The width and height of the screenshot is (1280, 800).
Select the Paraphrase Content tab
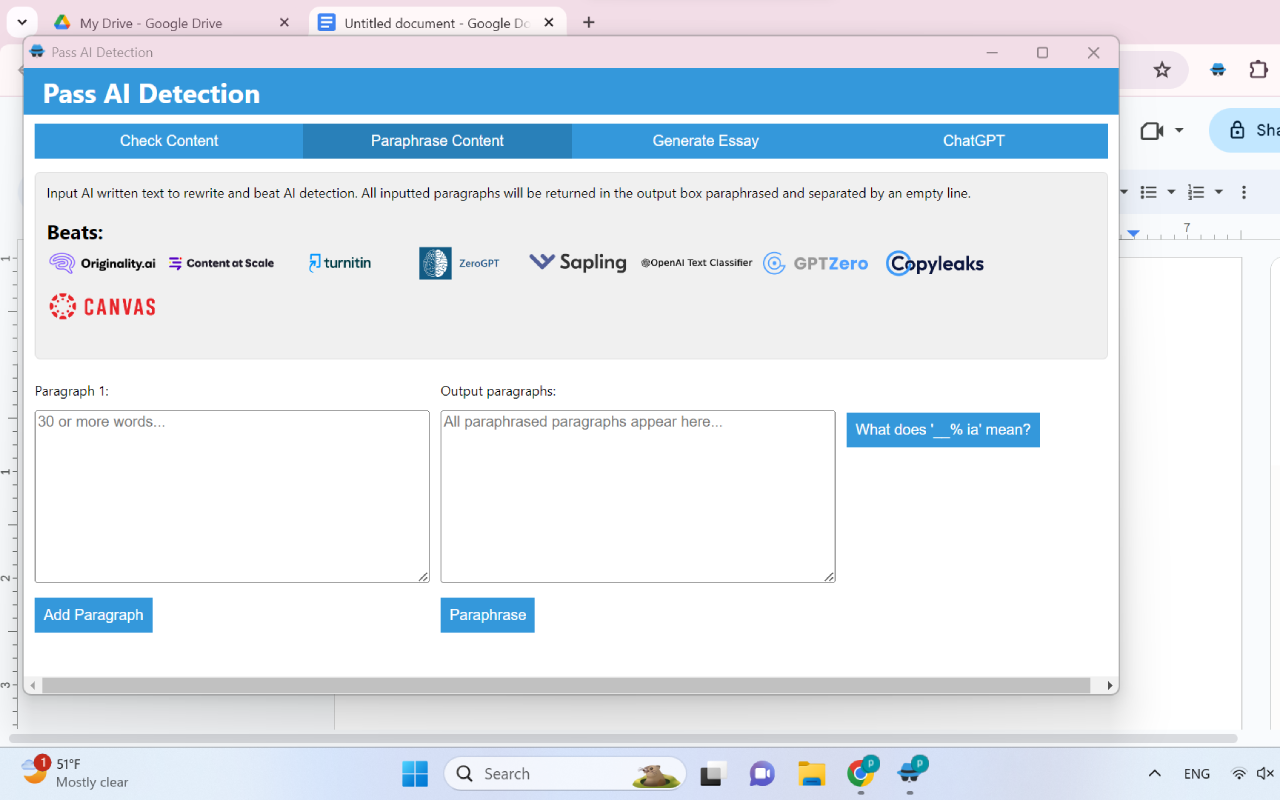[x=437, y=141]
